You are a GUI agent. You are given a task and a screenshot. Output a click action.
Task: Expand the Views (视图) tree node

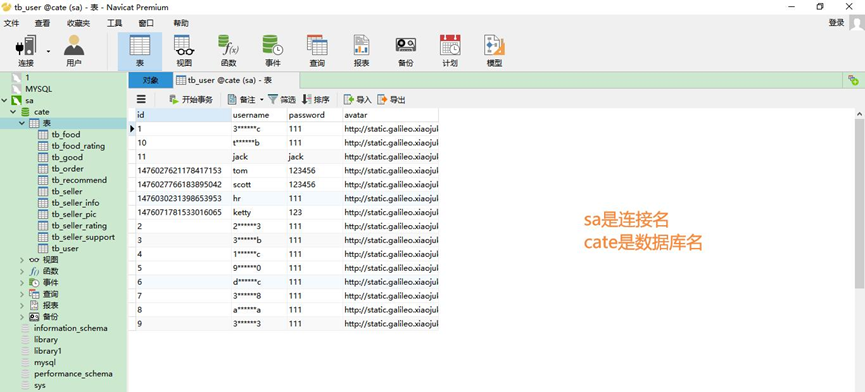[x=22, y=260]
